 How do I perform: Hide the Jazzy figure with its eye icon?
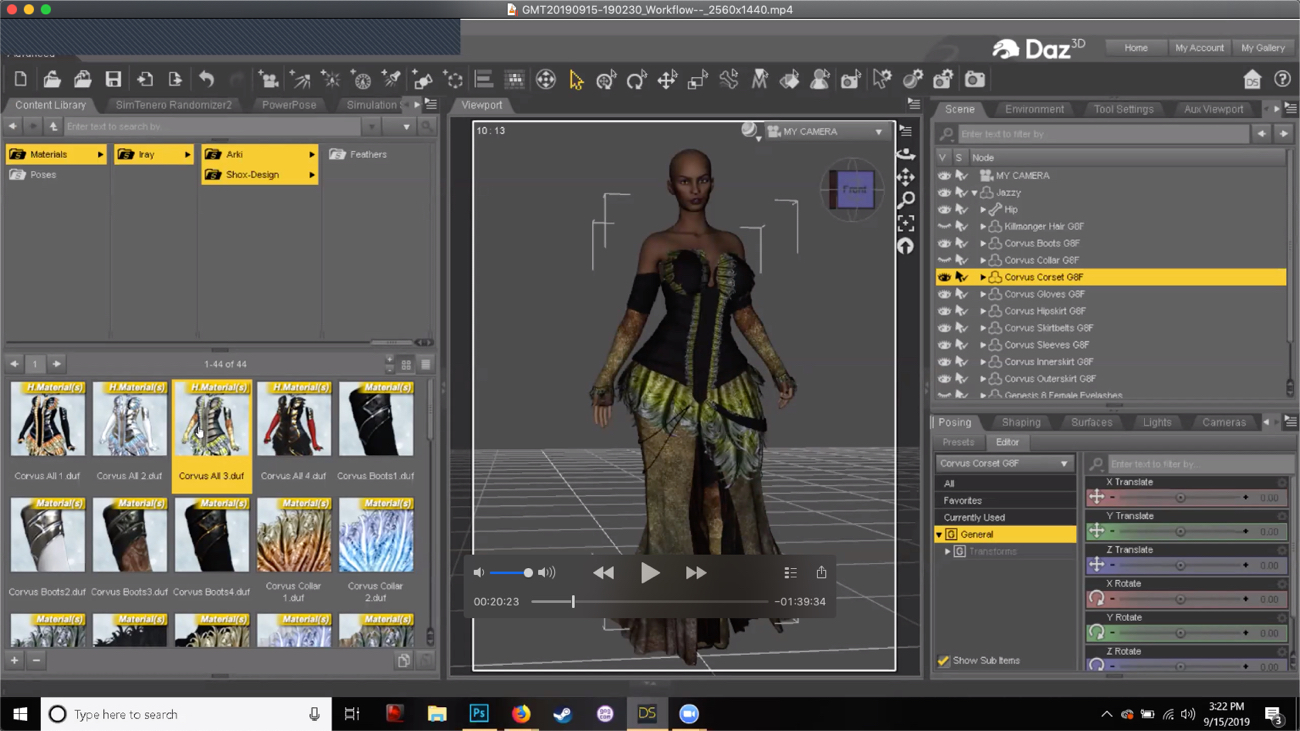coord(944,192)
